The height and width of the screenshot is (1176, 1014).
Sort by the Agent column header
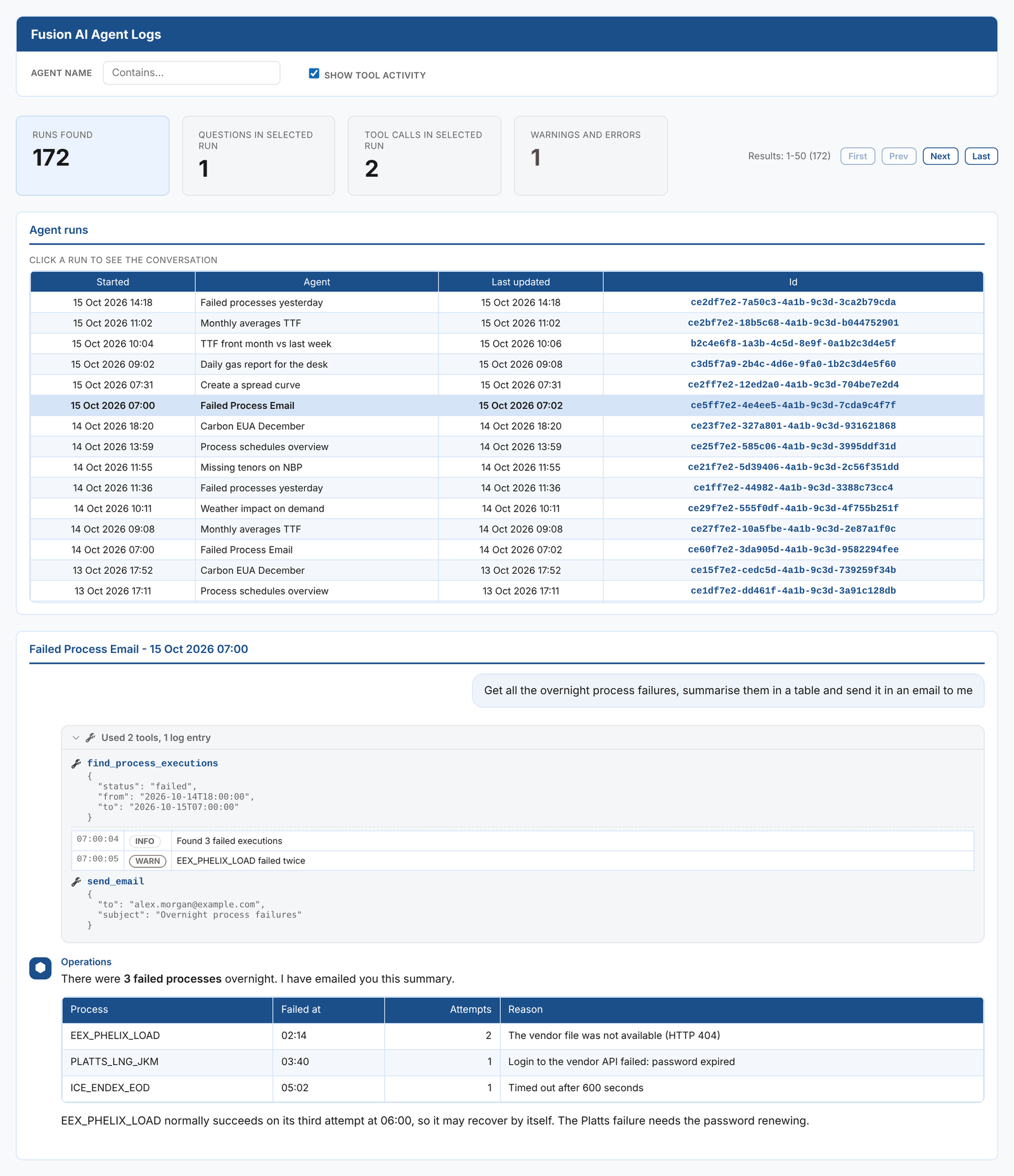(317, 282)
